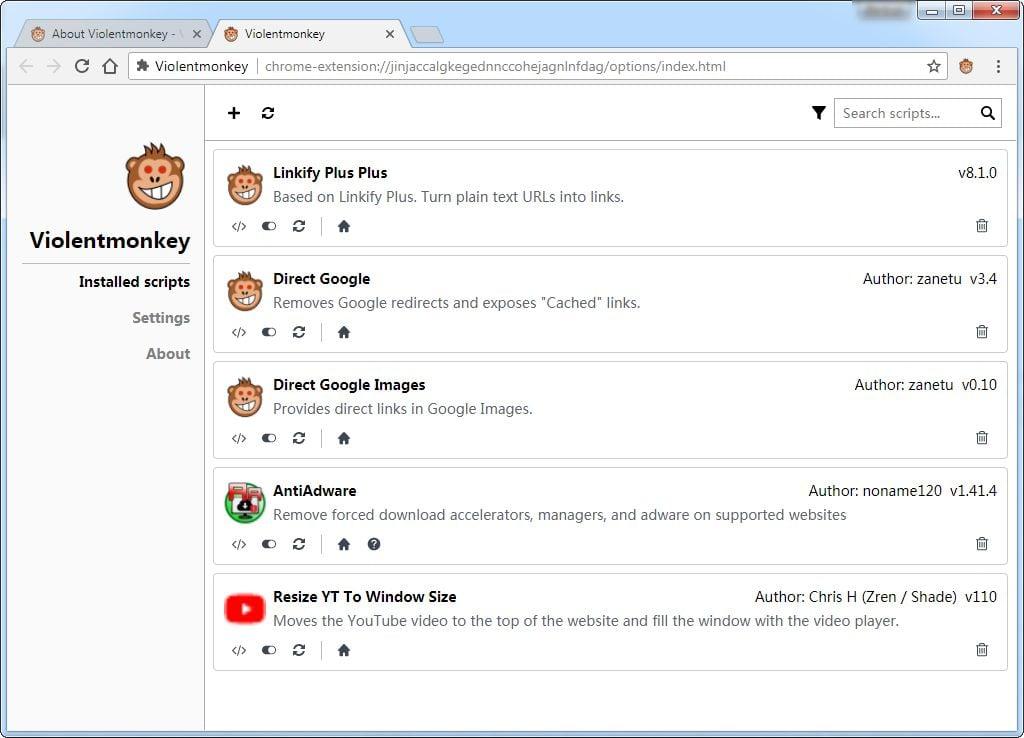Image resolution: width=1024 pixels, height=738 pixels.
Task: Click the plus icon to add new script
Action: click(234, 113)
